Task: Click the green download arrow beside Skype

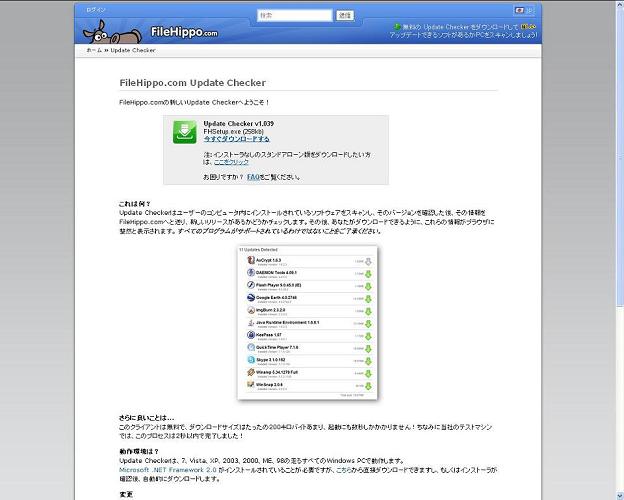Action: 368,361
